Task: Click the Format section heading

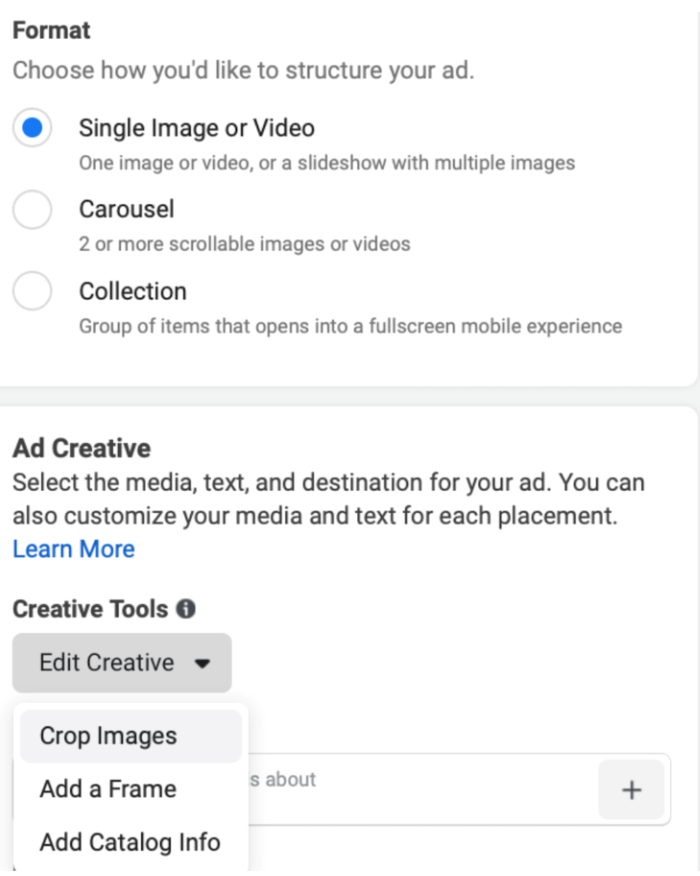Action: 51,30
